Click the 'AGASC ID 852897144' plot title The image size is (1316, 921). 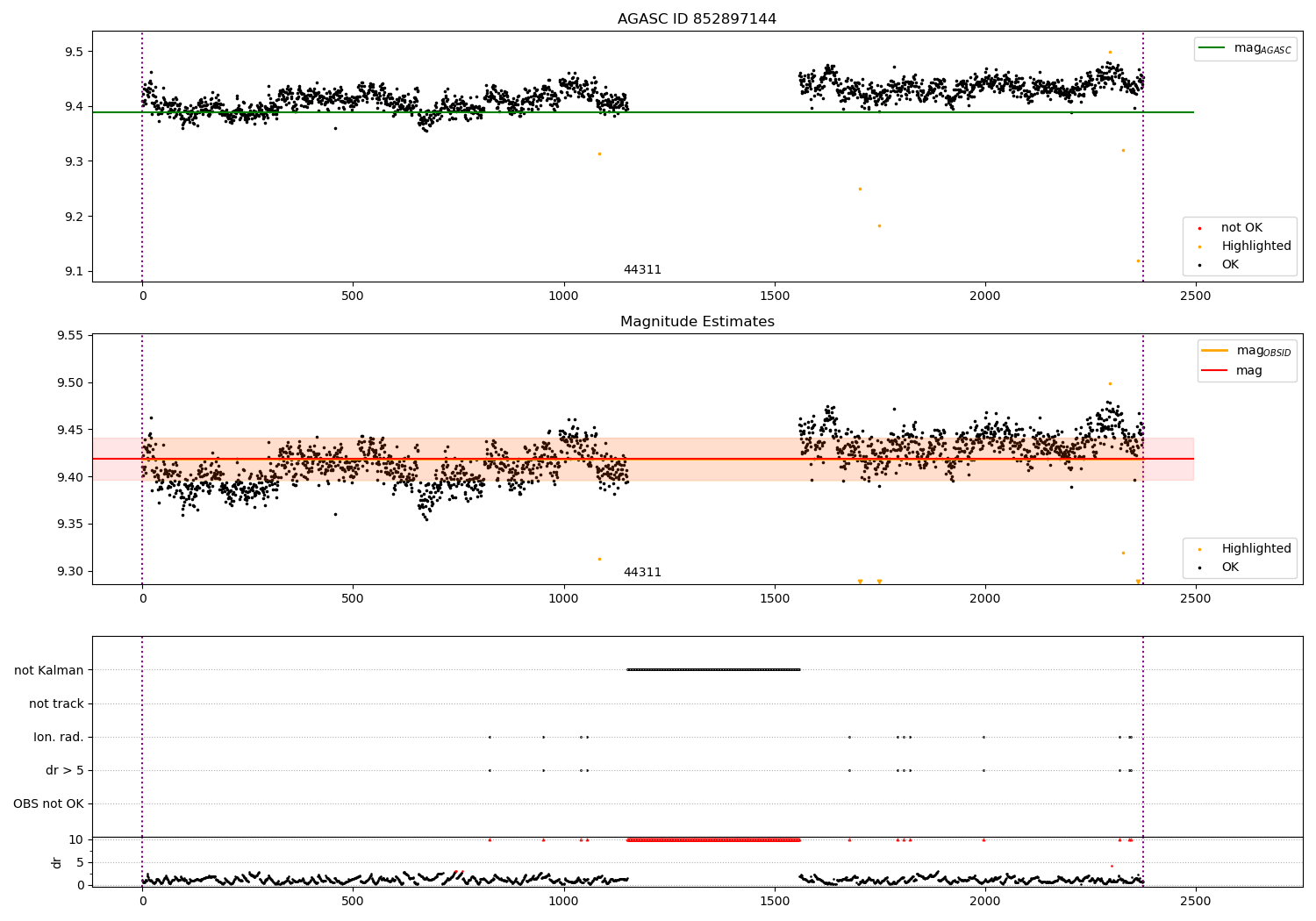click(x=697, y=19)
